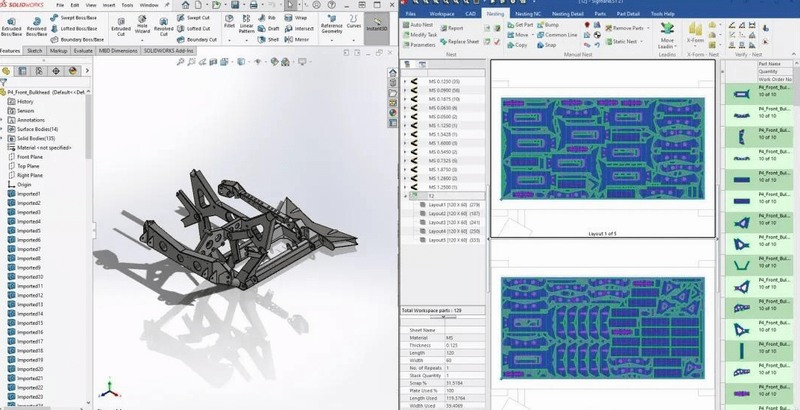Click the Auto Nest icon
The height and width of the screenshot is (410, 800).
click(408, 23)
